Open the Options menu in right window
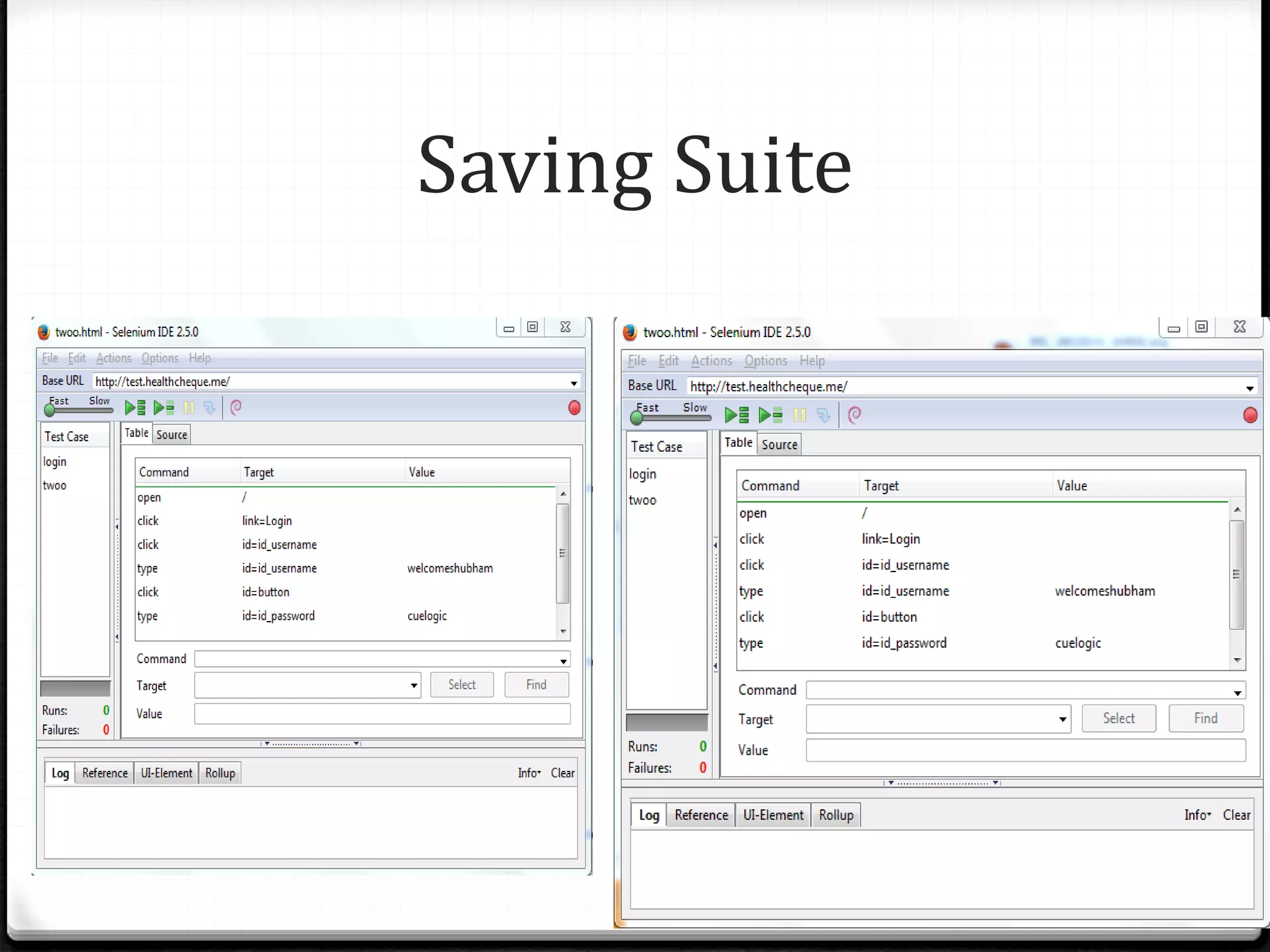The height and width of the screenshot is (952, 1270). [766, 361]
